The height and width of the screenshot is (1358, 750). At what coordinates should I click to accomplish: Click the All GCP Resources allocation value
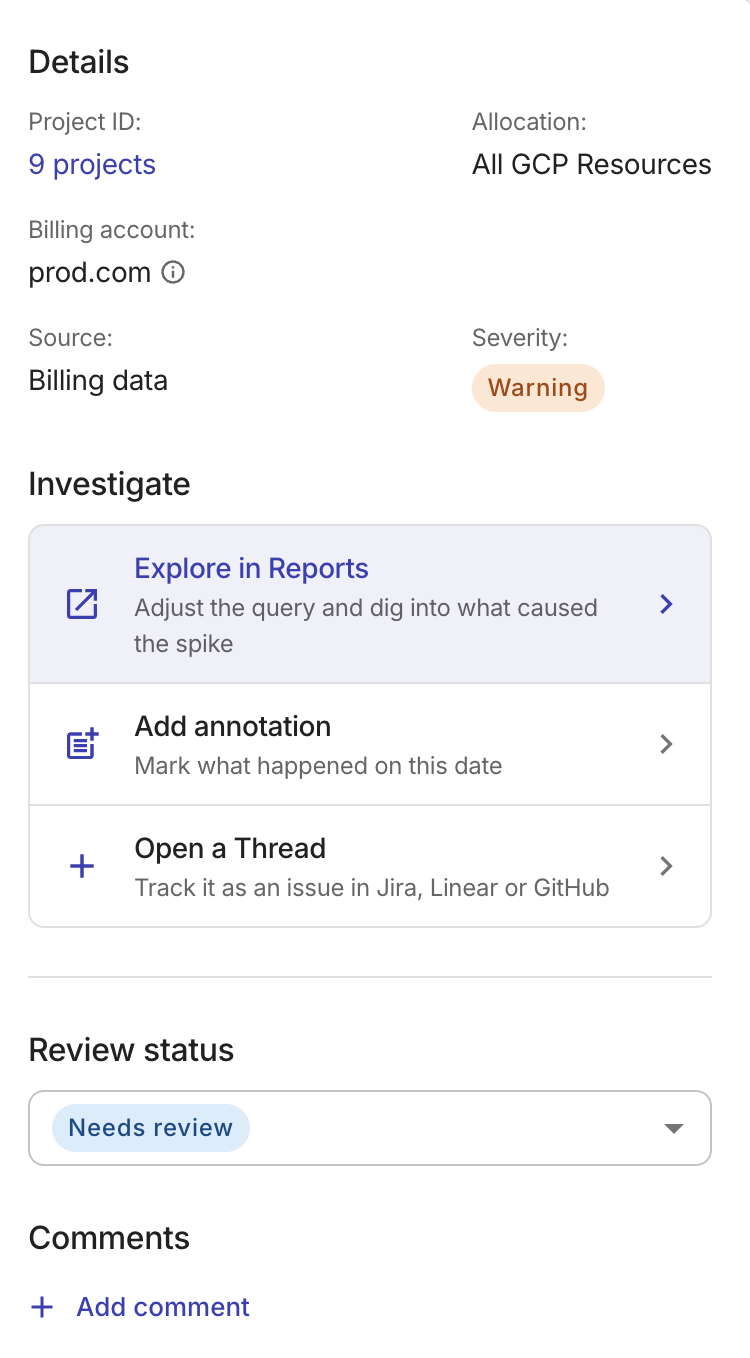592,165
